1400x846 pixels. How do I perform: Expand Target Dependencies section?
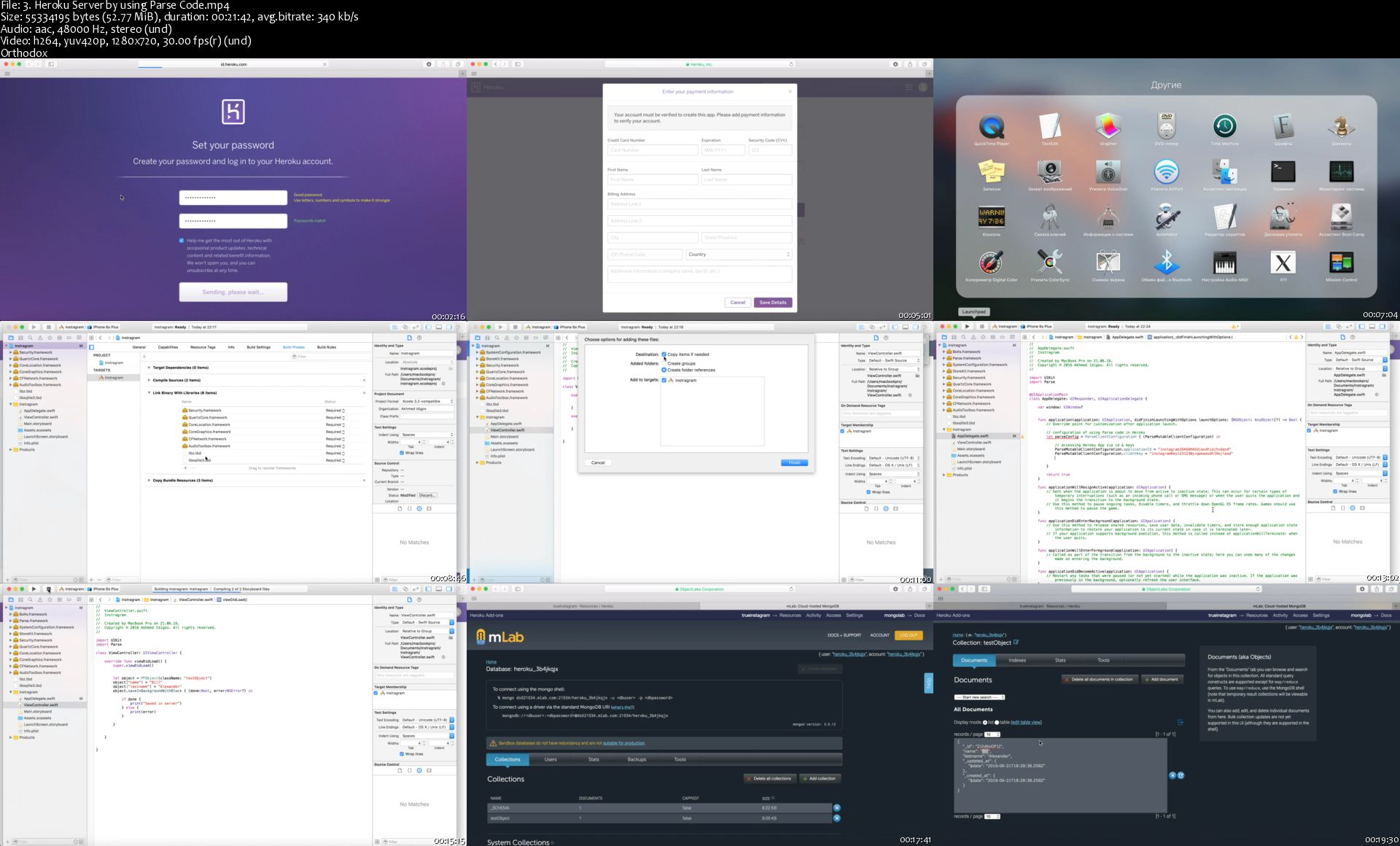[x=149, y=368]
